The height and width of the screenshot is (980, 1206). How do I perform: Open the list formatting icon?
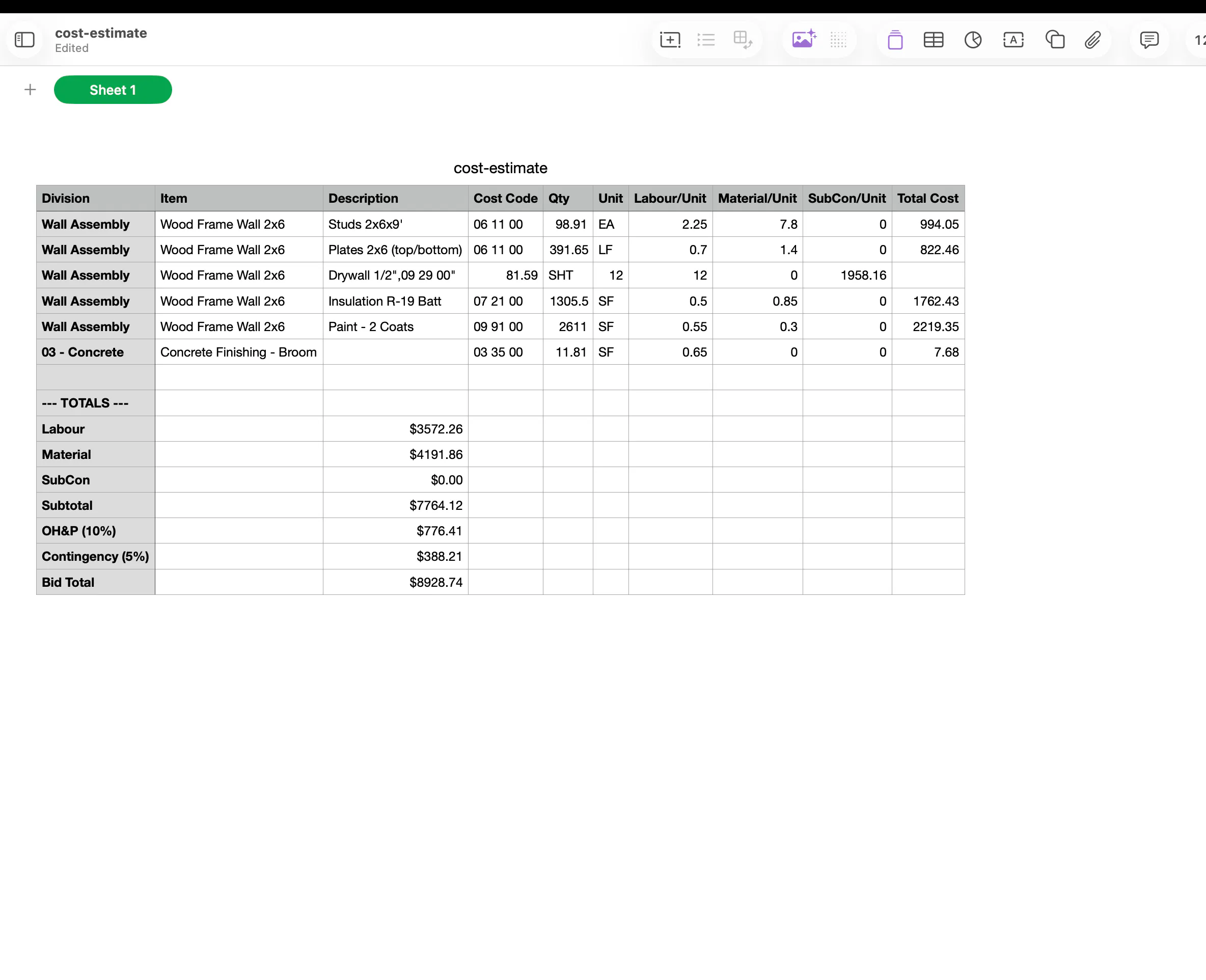(x=706, y=40)
